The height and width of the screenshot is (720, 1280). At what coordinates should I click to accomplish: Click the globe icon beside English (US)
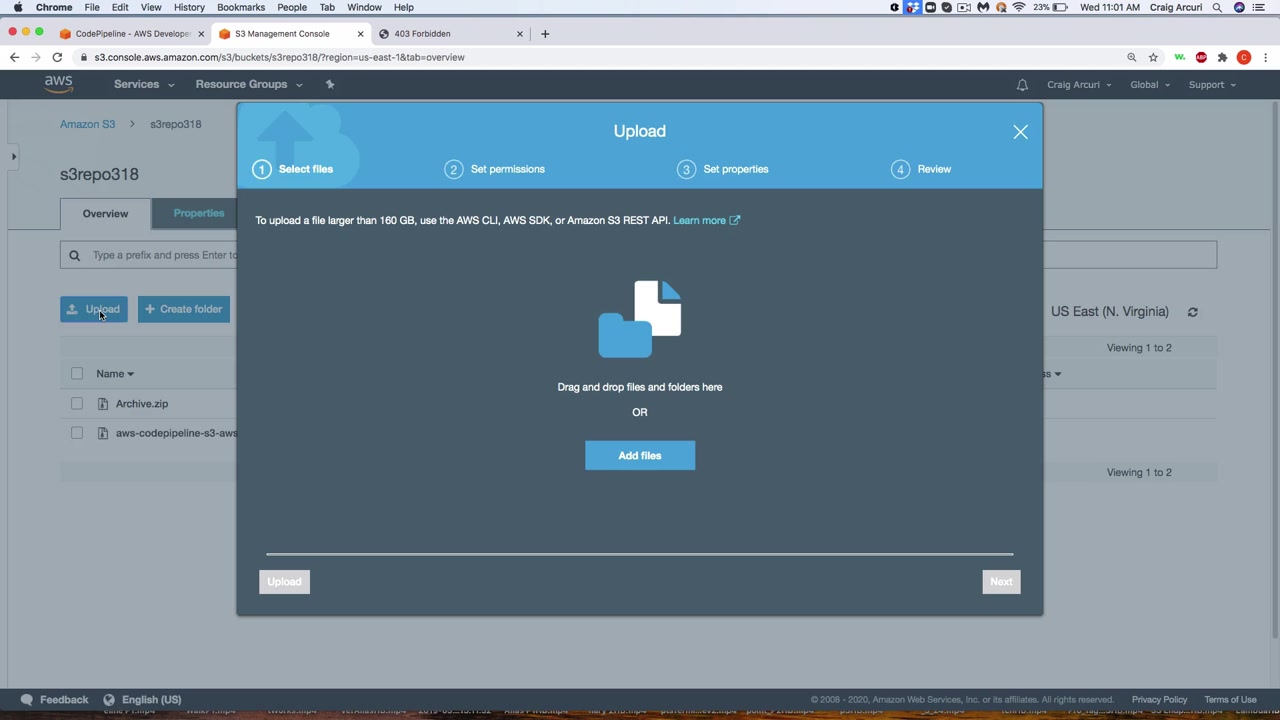tap(109, 700)
